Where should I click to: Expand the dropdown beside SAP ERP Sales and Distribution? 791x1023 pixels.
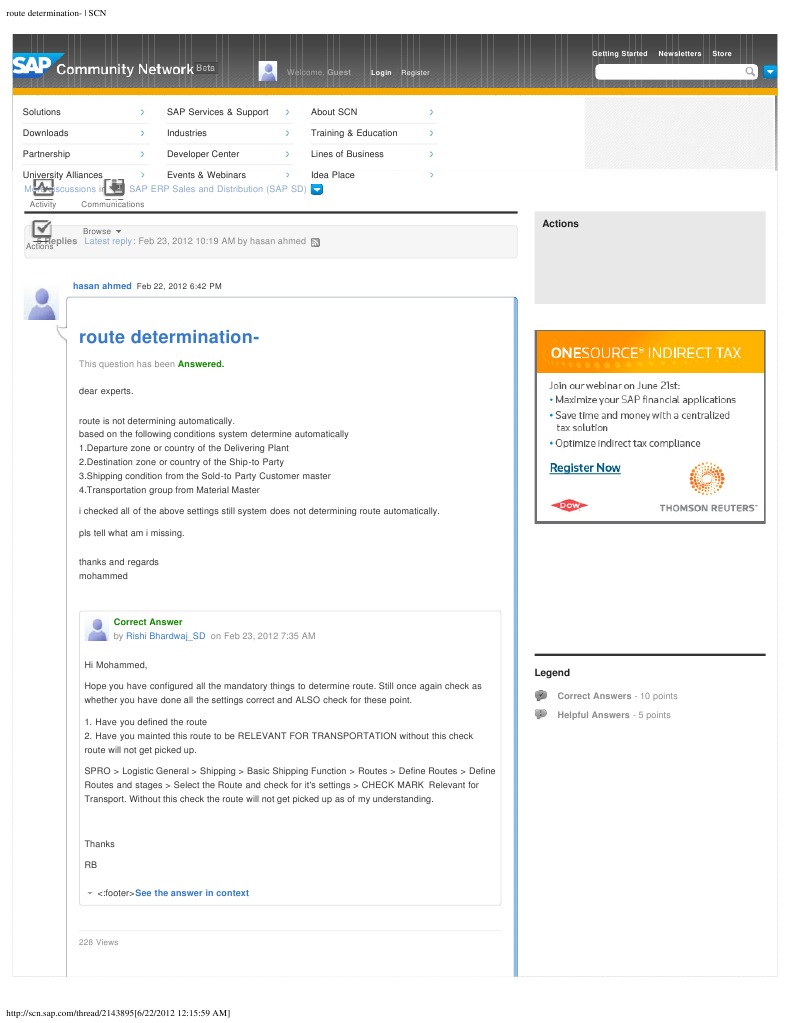pyautogui.click(x=317, y=189)
